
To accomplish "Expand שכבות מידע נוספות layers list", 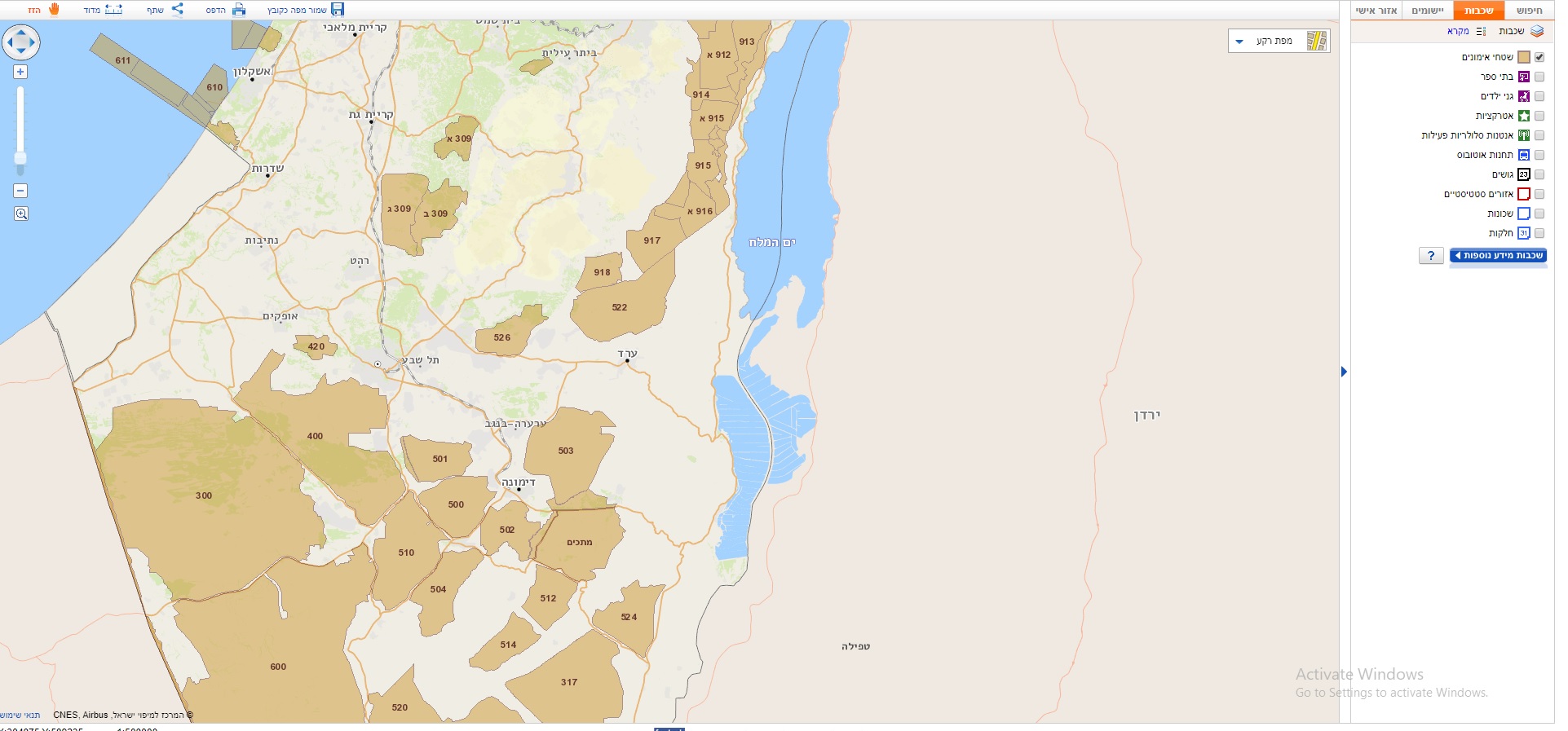I will coord(1498,256).
